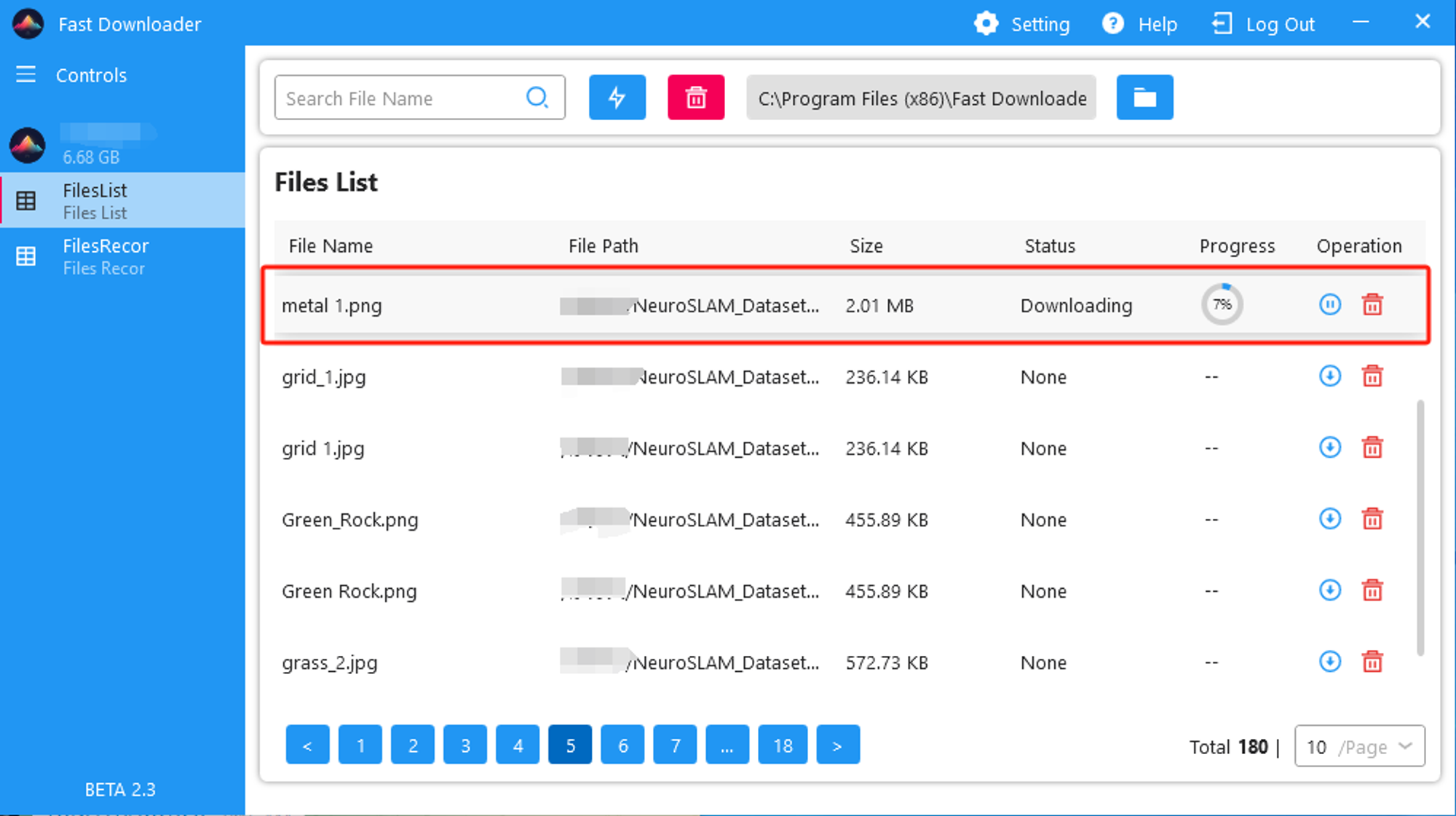Log Out of Fast Downloader
This screenshot has height=816, width=1456.
(1263, 24)
